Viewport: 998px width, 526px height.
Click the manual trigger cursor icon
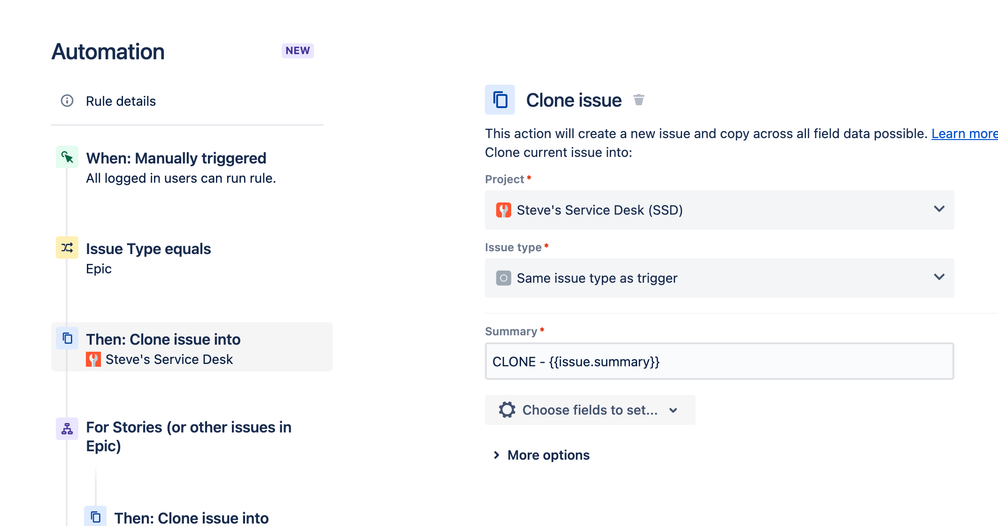pyautogui.click(x=67, y=157)
